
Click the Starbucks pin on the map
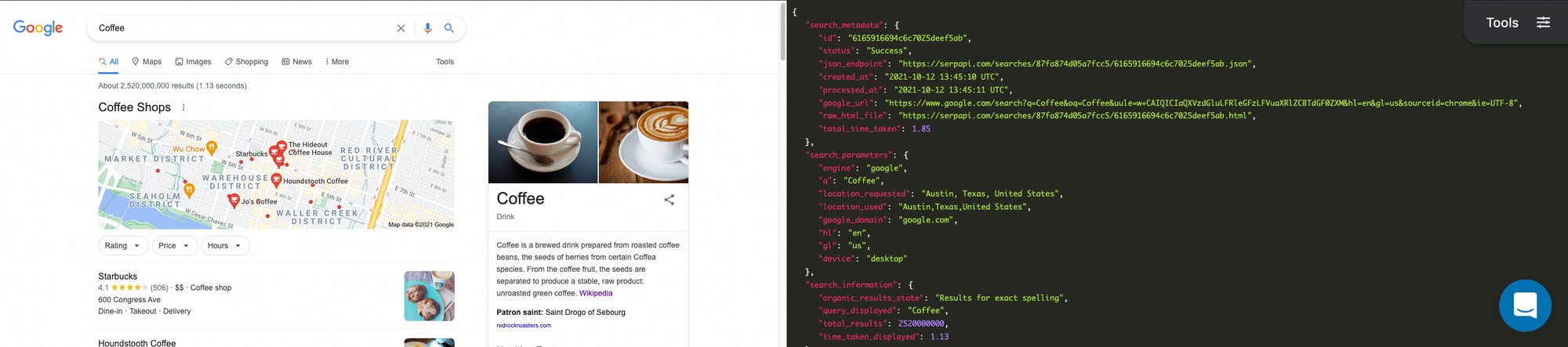[274, 153]
